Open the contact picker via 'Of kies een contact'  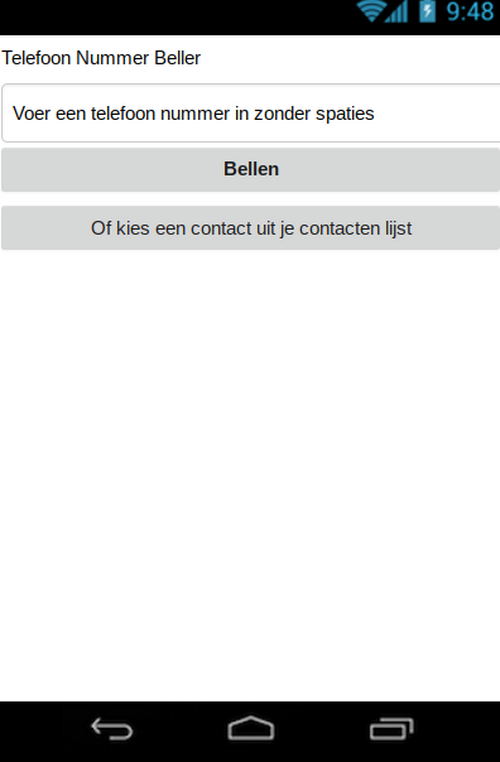click(251, 228)
